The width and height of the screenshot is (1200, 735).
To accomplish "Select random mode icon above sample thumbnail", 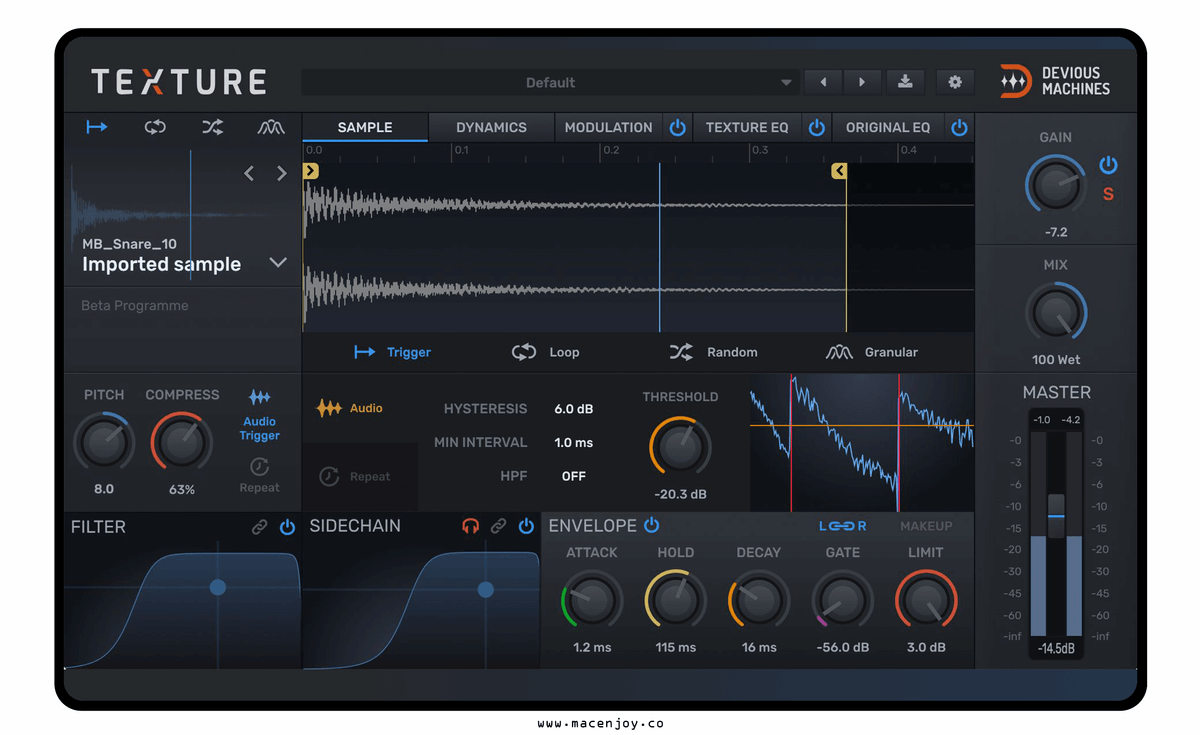I will click(x=213, y=127).
